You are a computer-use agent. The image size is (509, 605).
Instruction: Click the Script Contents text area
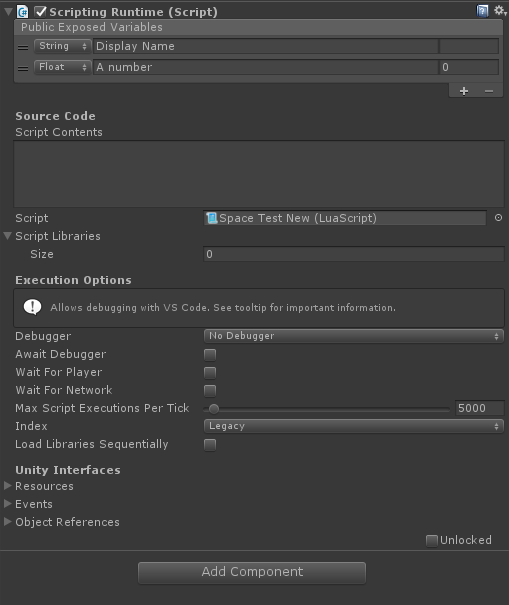pyautogui.click(x=259, y=174)
